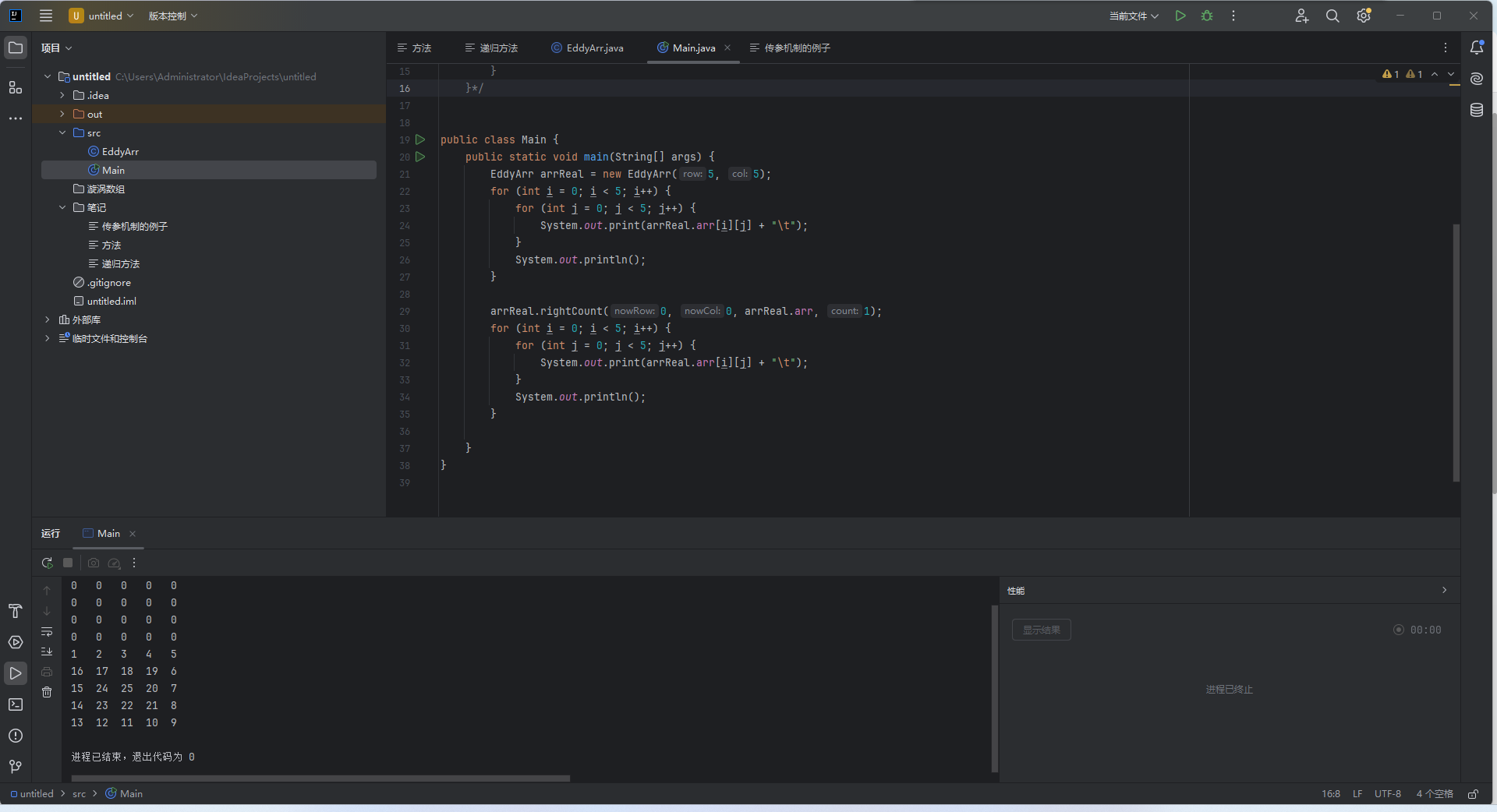Image resolution: width=1497 pixels, height=812 pixels.
Task: Open the code with me icon
Action: coord(1302,16)
